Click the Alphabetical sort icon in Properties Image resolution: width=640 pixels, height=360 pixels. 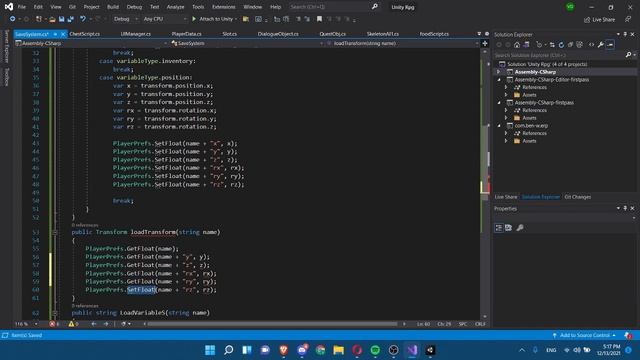[x=509, y=228]
